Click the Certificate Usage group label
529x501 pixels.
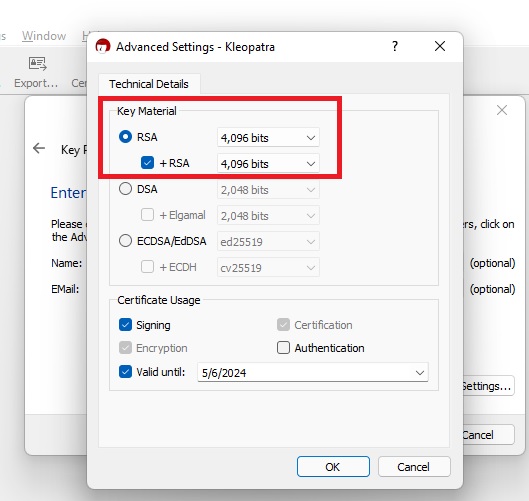pyautogui.click(x=159, y=300)
